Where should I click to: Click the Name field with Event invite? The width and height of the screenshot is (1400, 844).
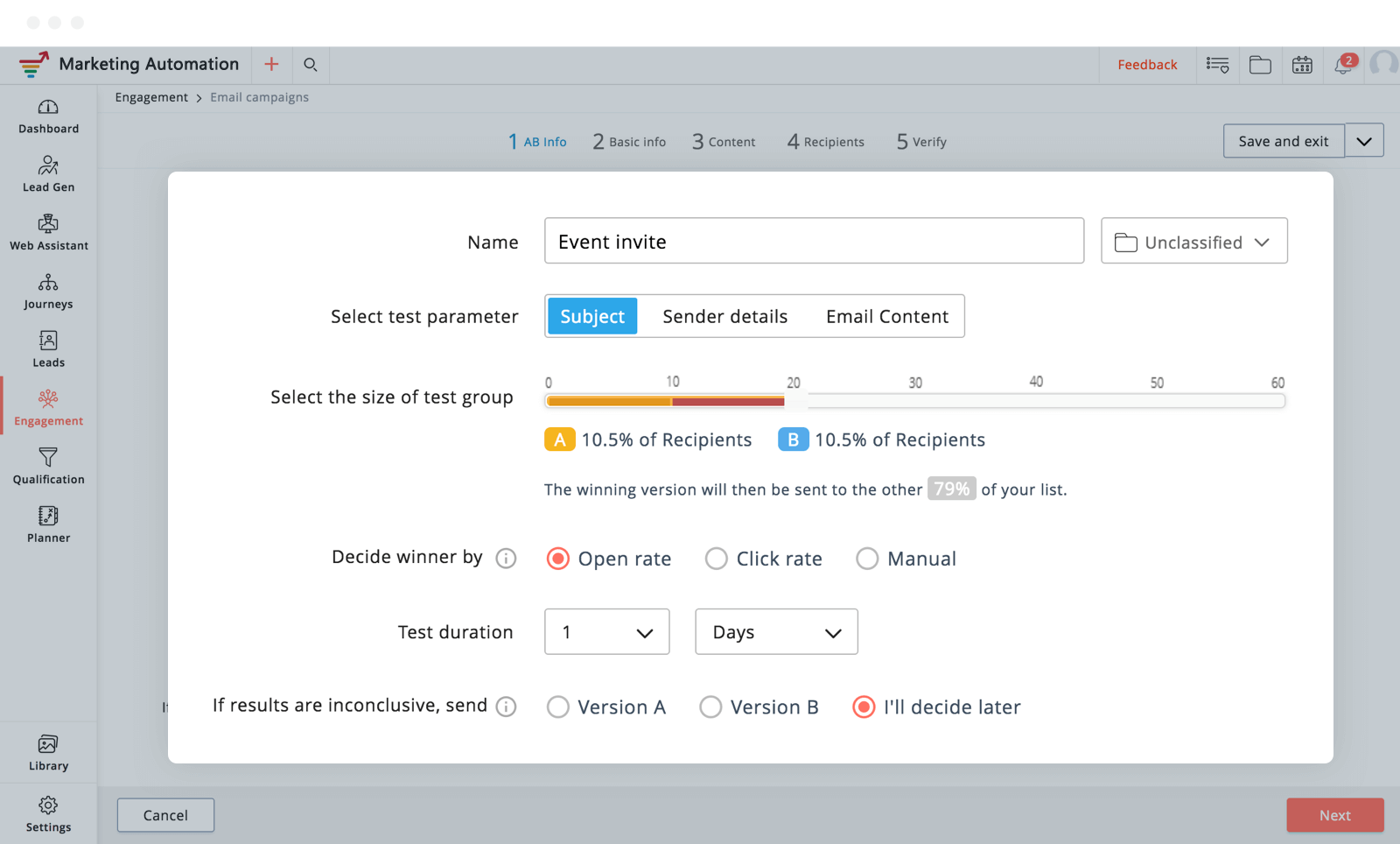click(814, 241)
